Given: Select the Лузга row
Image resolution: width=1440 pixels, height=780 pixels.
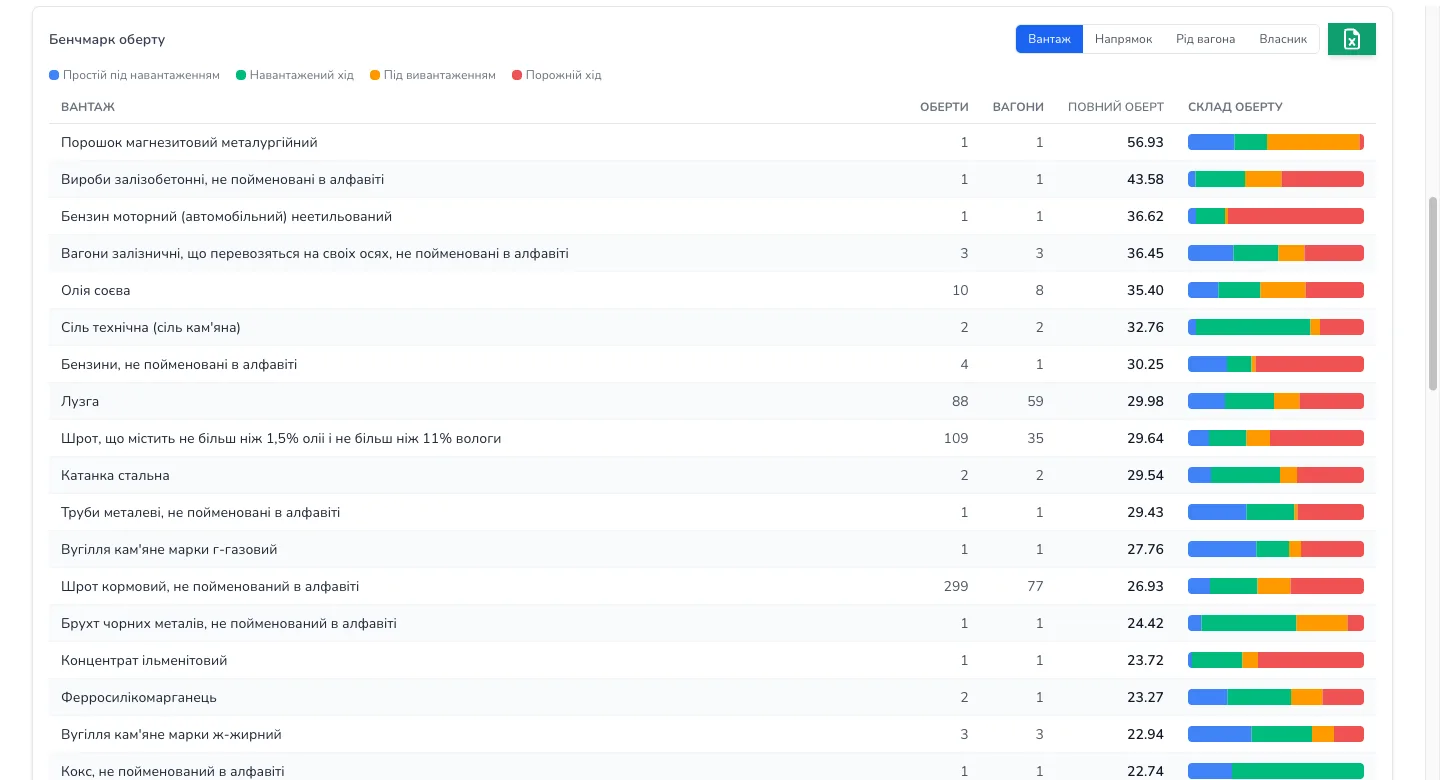Looking at the screenshot, I should click(712, 401).
